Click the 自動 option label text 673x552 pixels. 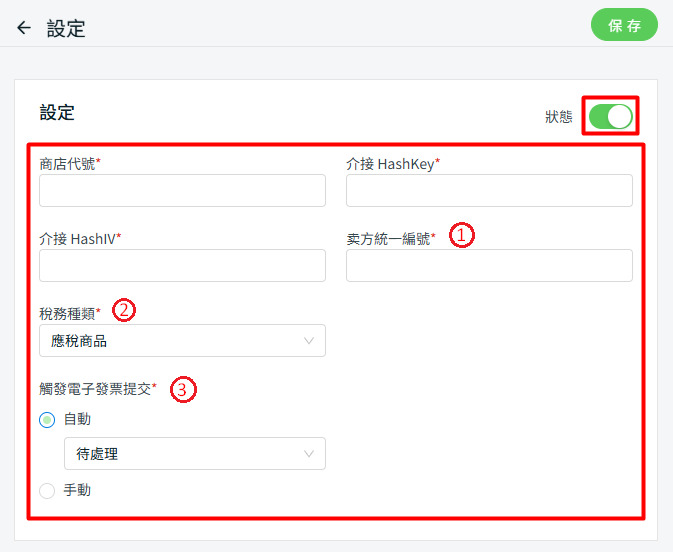click(77, 420)
